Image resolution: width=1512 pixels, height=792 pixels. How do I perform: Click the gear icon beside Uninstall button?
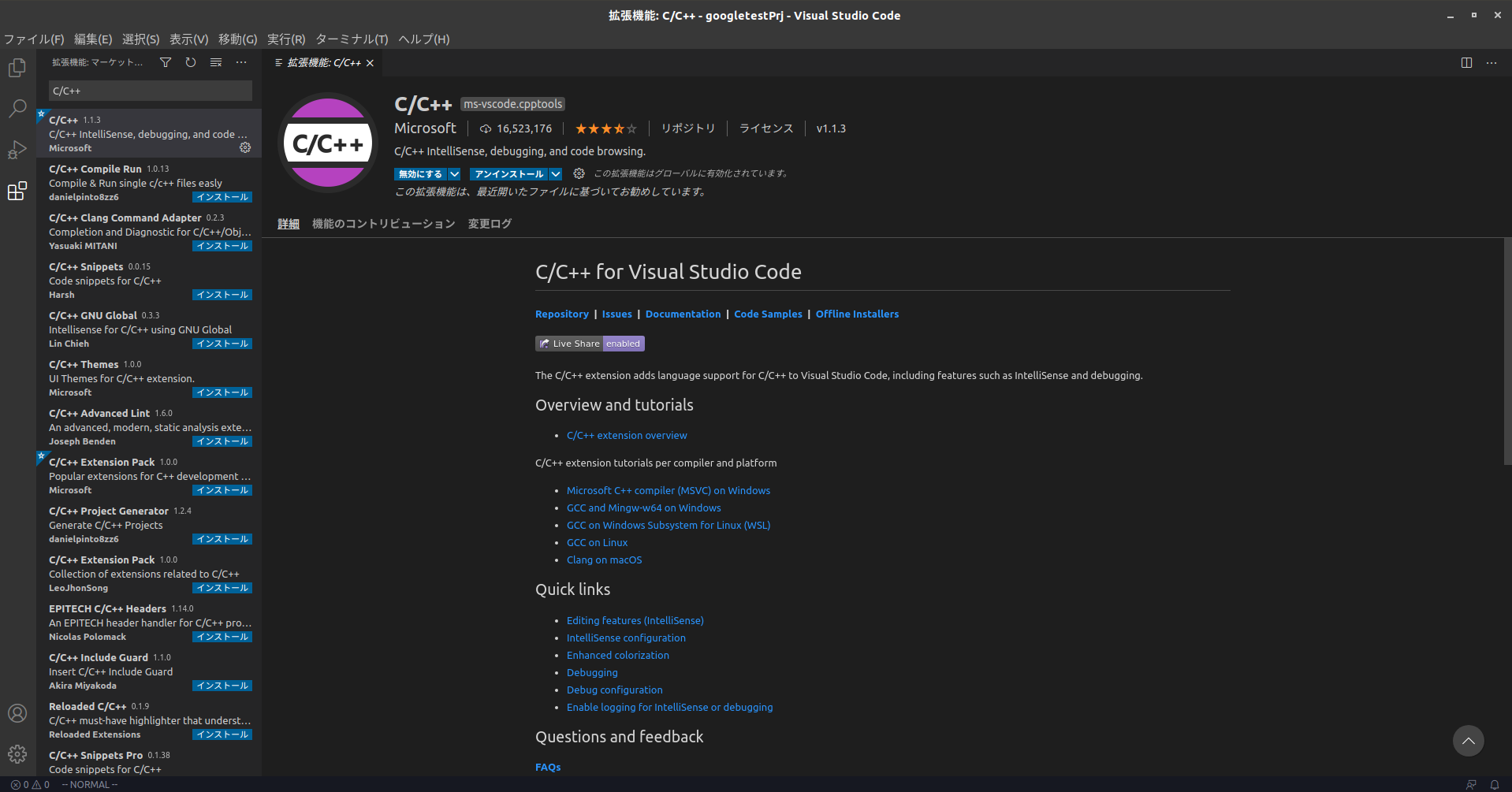[579, 173]
